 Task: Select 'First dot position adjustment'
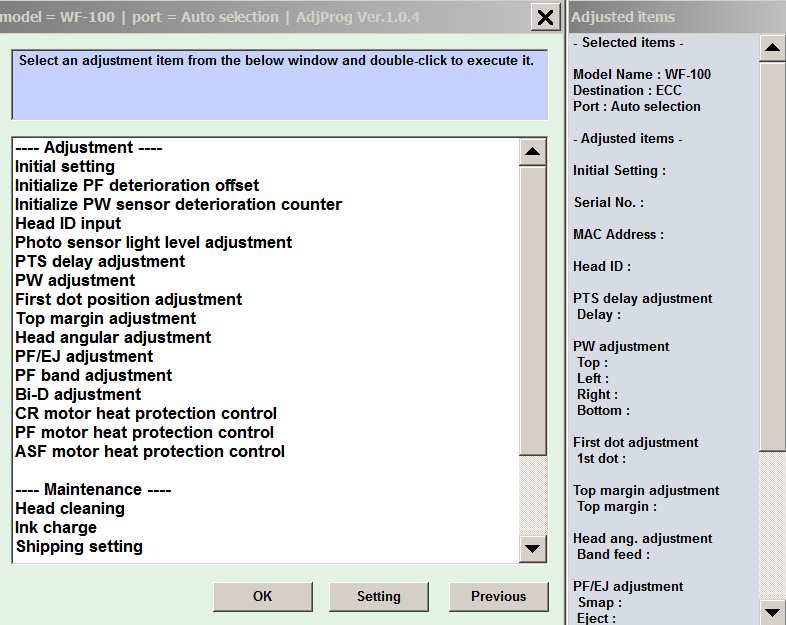(128, 300)
